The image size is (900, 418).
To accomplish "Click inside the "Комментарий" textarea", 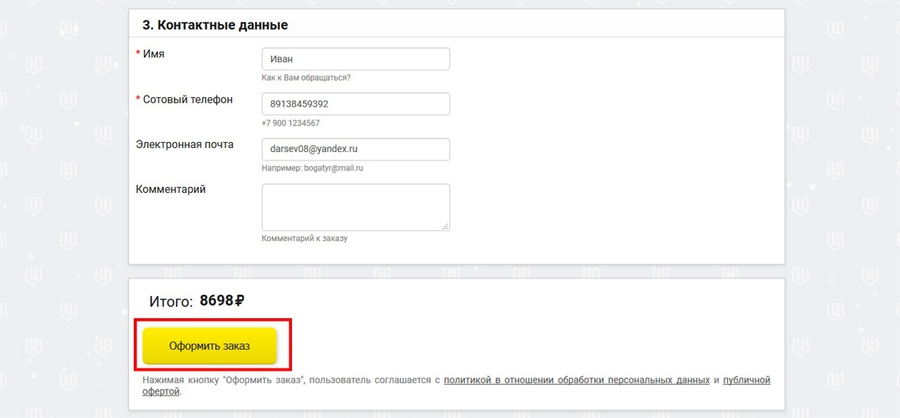I will (355, 207).
